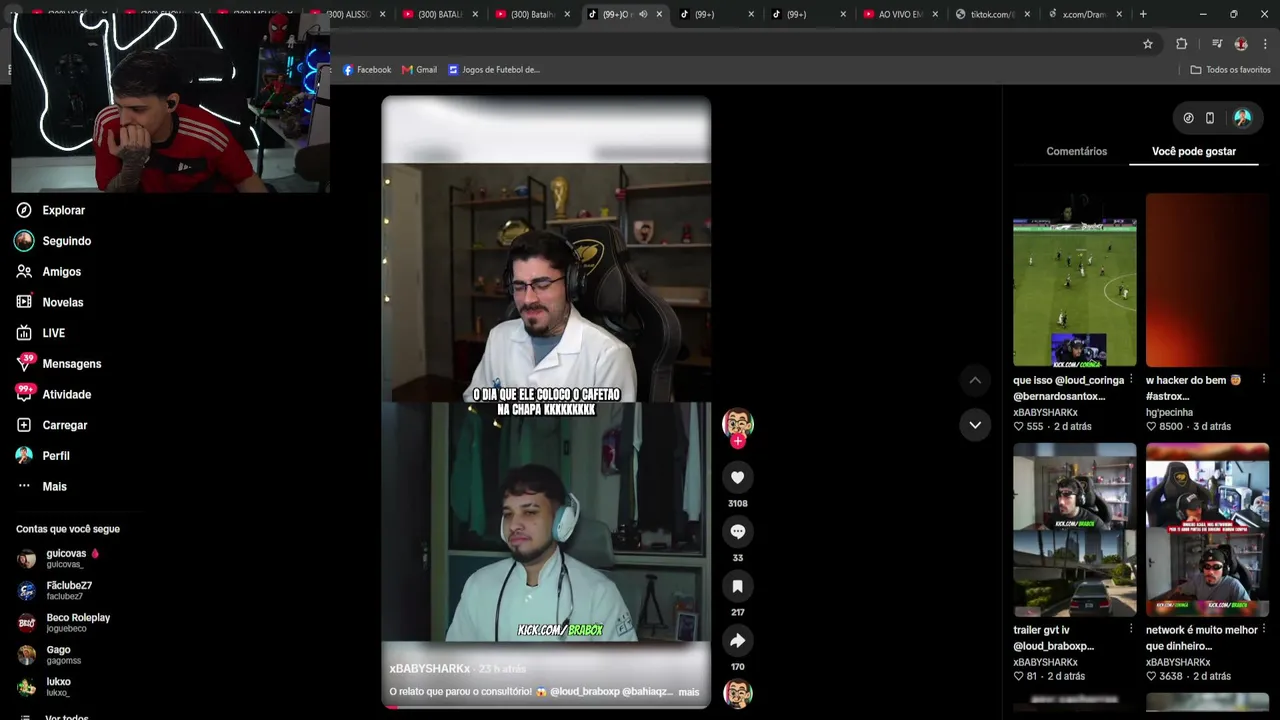
Task: Go to previous video with up chevron
Action: tap(975, 380)
